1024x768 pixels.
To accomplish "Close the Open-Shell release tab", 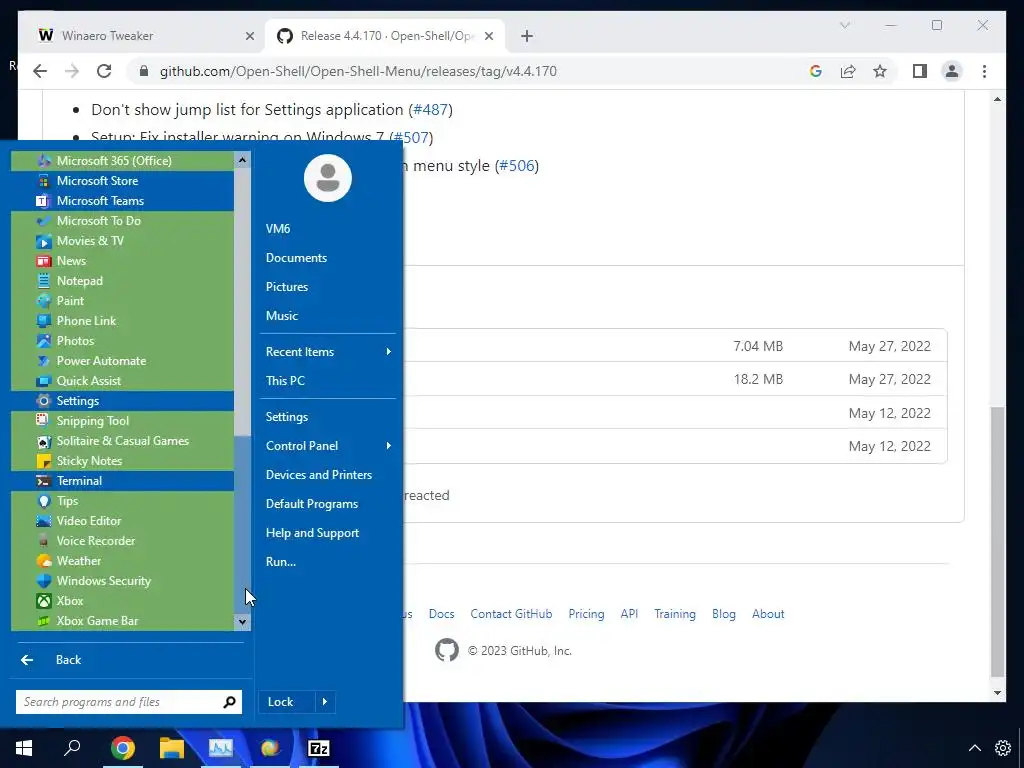I will [488, 36].
